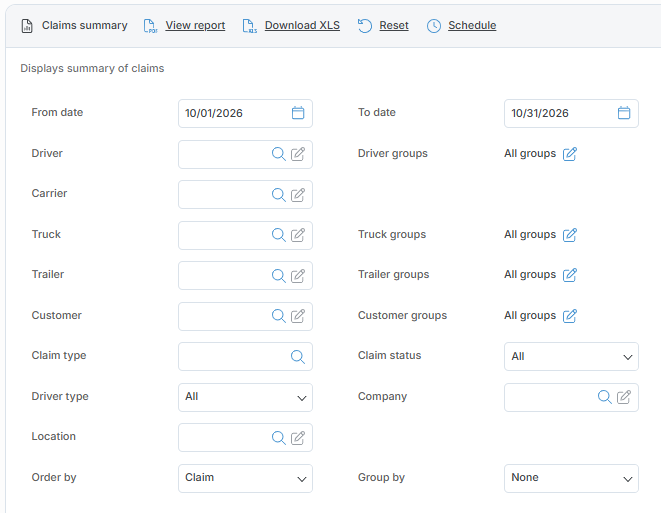The width and height of the screenshot is (661, 513).
Task: Click the Download XLS link
Action: point(302,25)
